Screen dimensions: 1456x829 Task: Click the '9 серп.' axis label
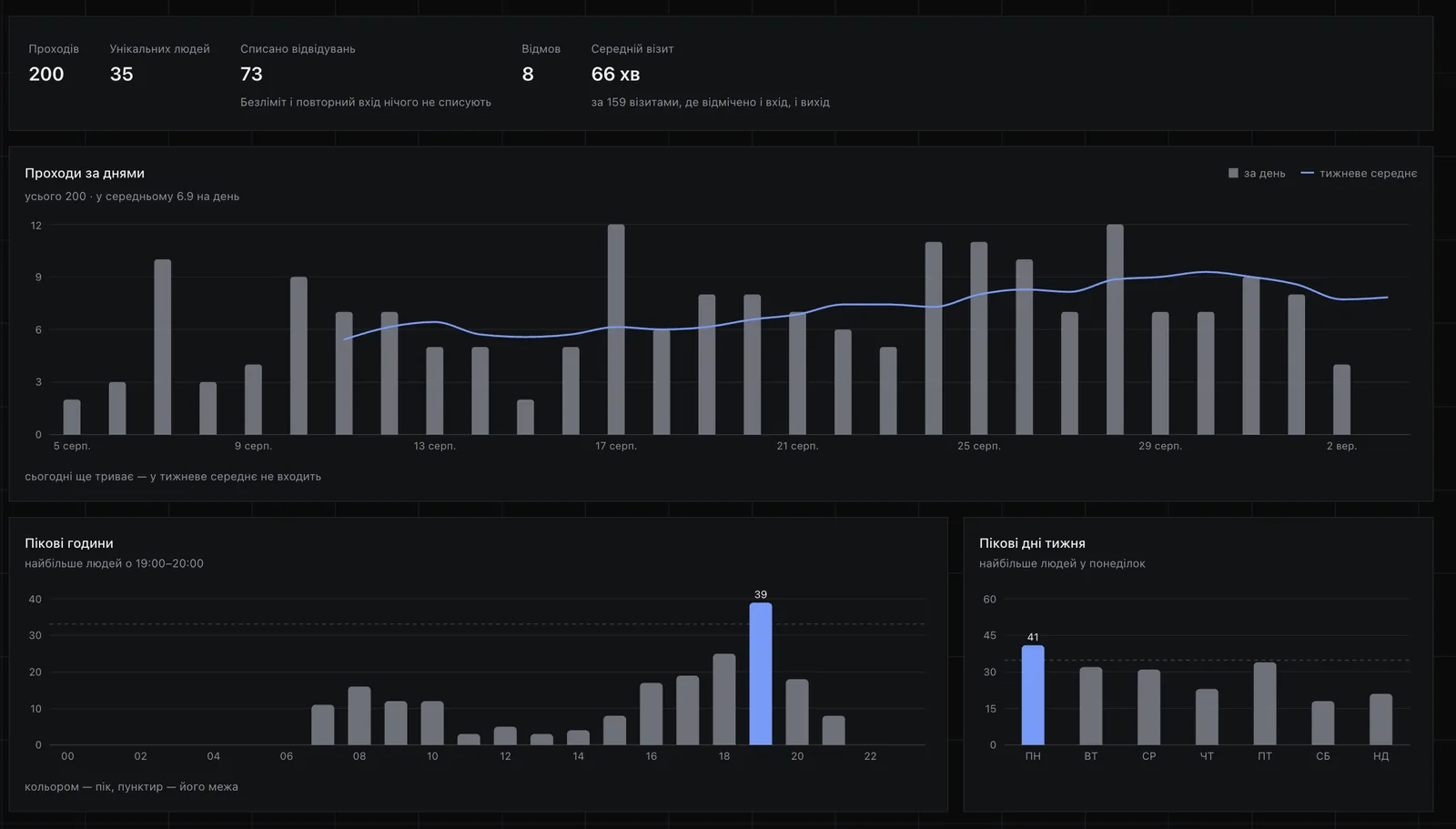(253, 446)
